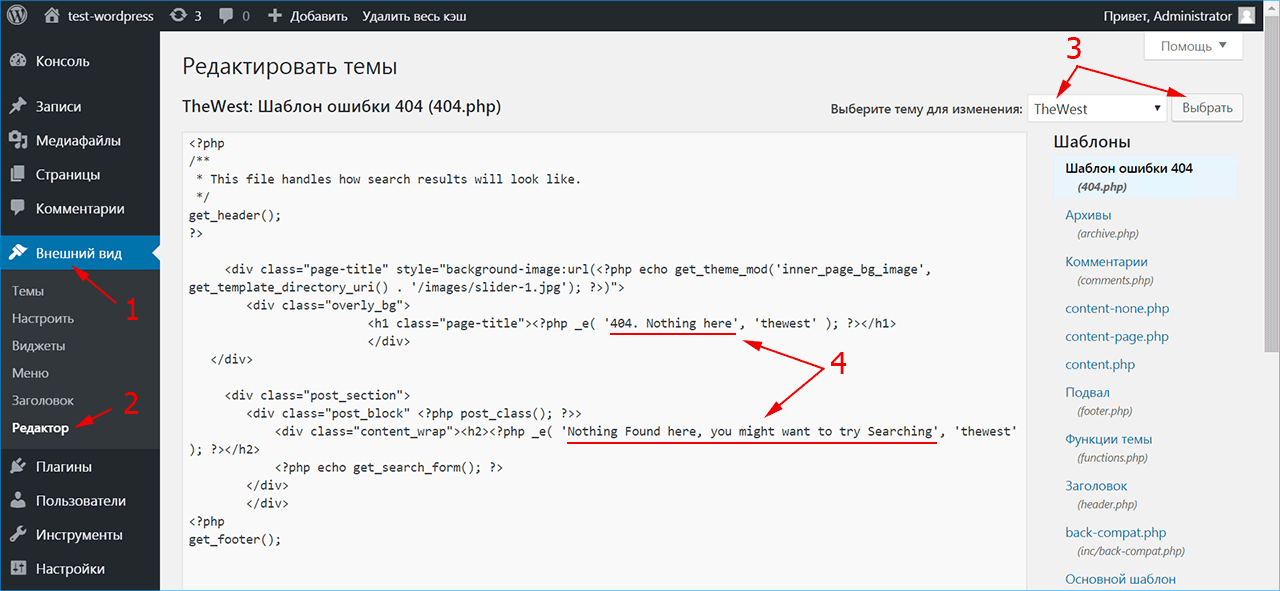The width and height of the screenshot is (1280, 591).
Task: Select Заголовок submenu item in sidebar
Action: pos(43,400)
